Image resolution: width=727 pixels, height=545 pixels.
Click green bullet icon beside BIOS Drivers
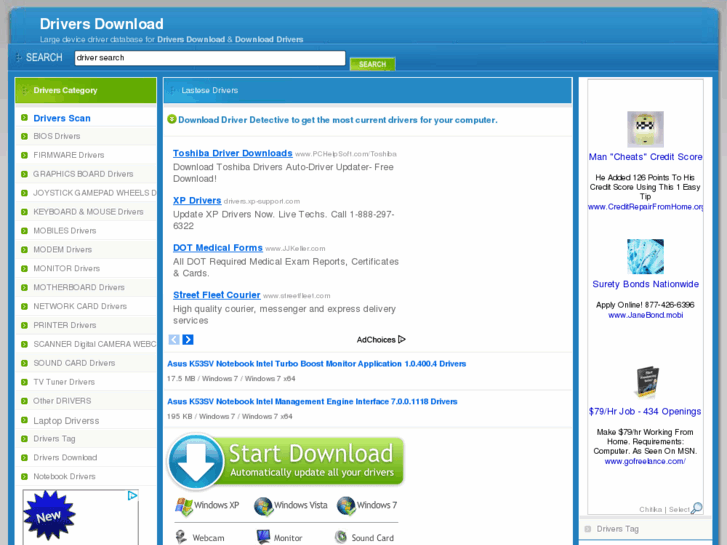click(25, 136)
